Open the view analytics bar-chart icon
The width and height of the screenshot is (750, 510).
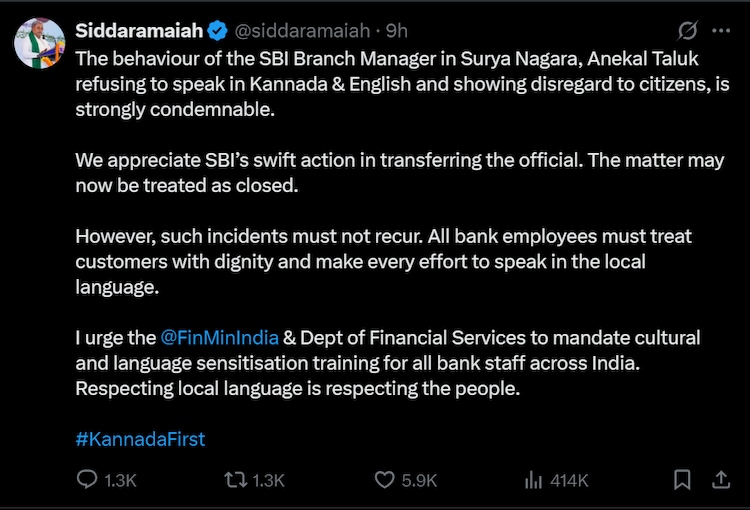coord(533,481)
